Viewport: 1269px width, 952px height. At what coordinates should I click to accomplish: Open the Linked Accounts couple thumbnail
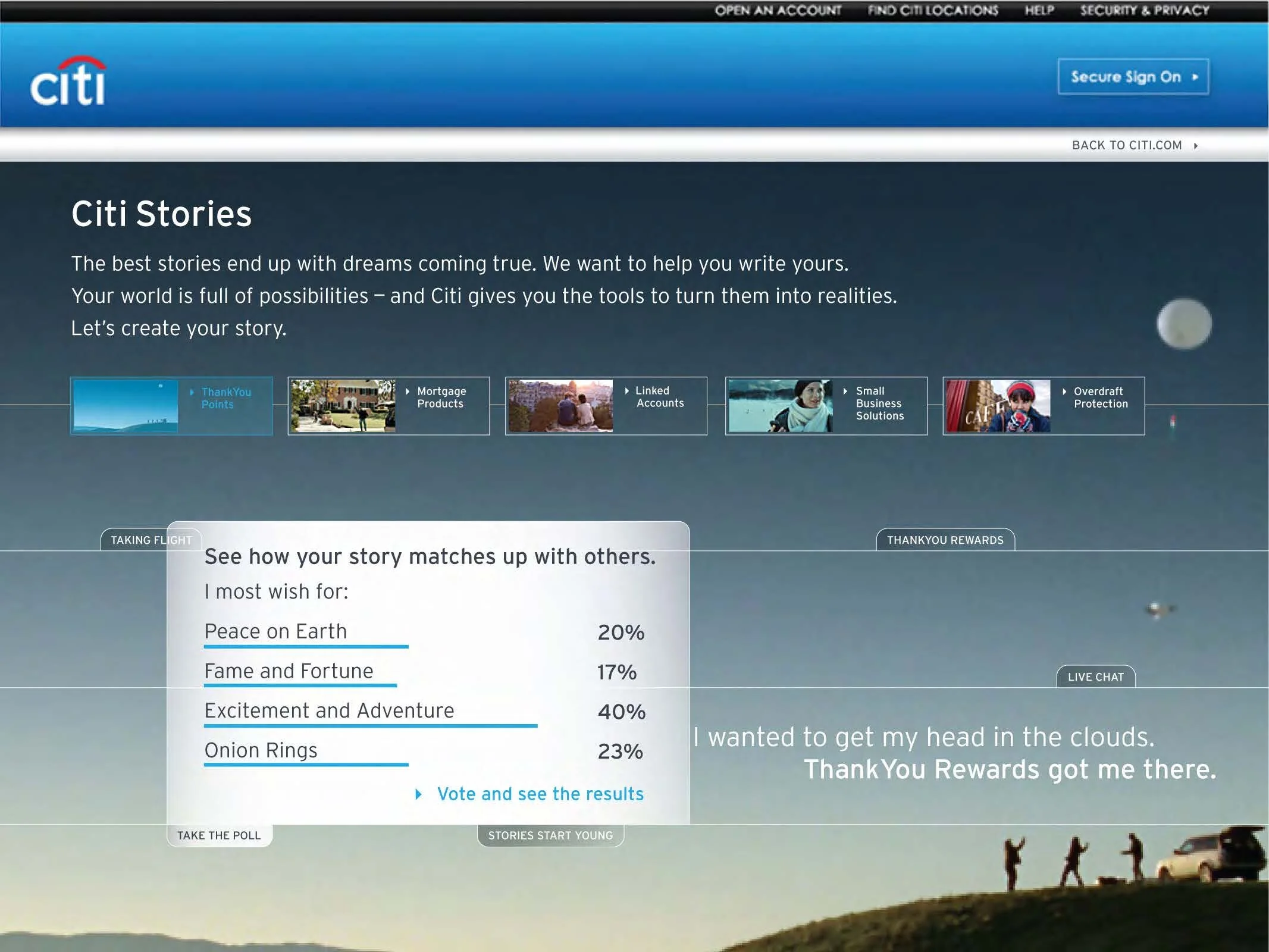tap(560, 406)
